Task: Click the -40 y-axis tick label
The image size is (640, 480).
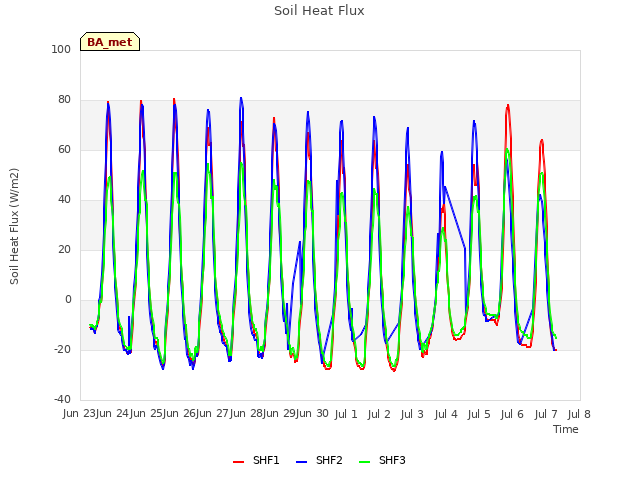Action: (62, 399)
